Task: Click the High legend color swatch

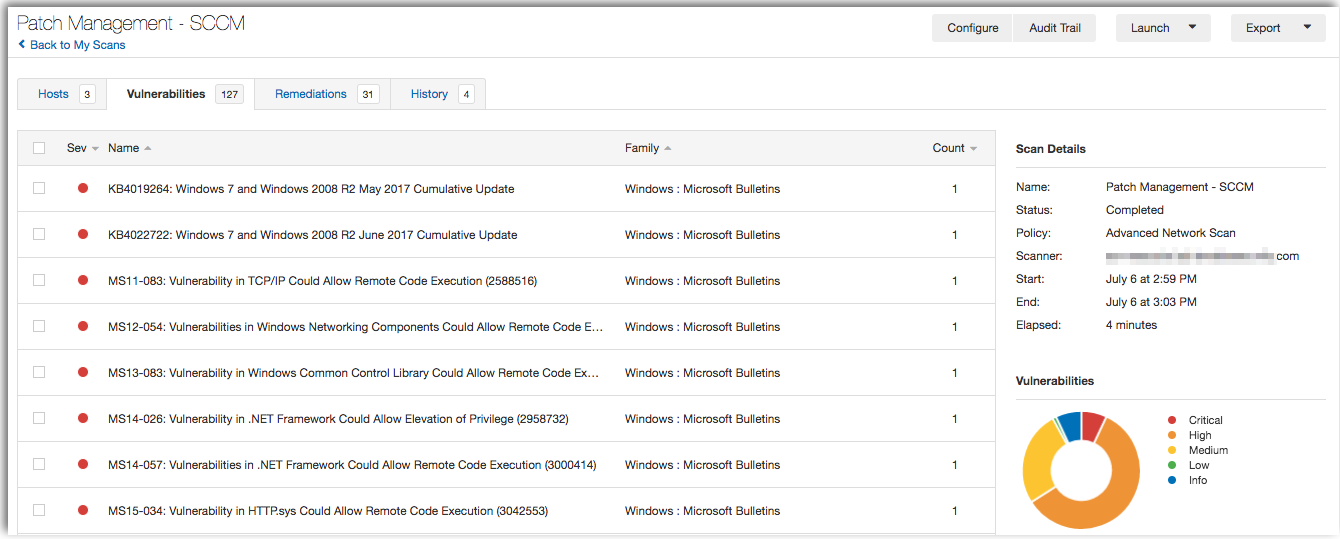Action: tap(1172, 435)
